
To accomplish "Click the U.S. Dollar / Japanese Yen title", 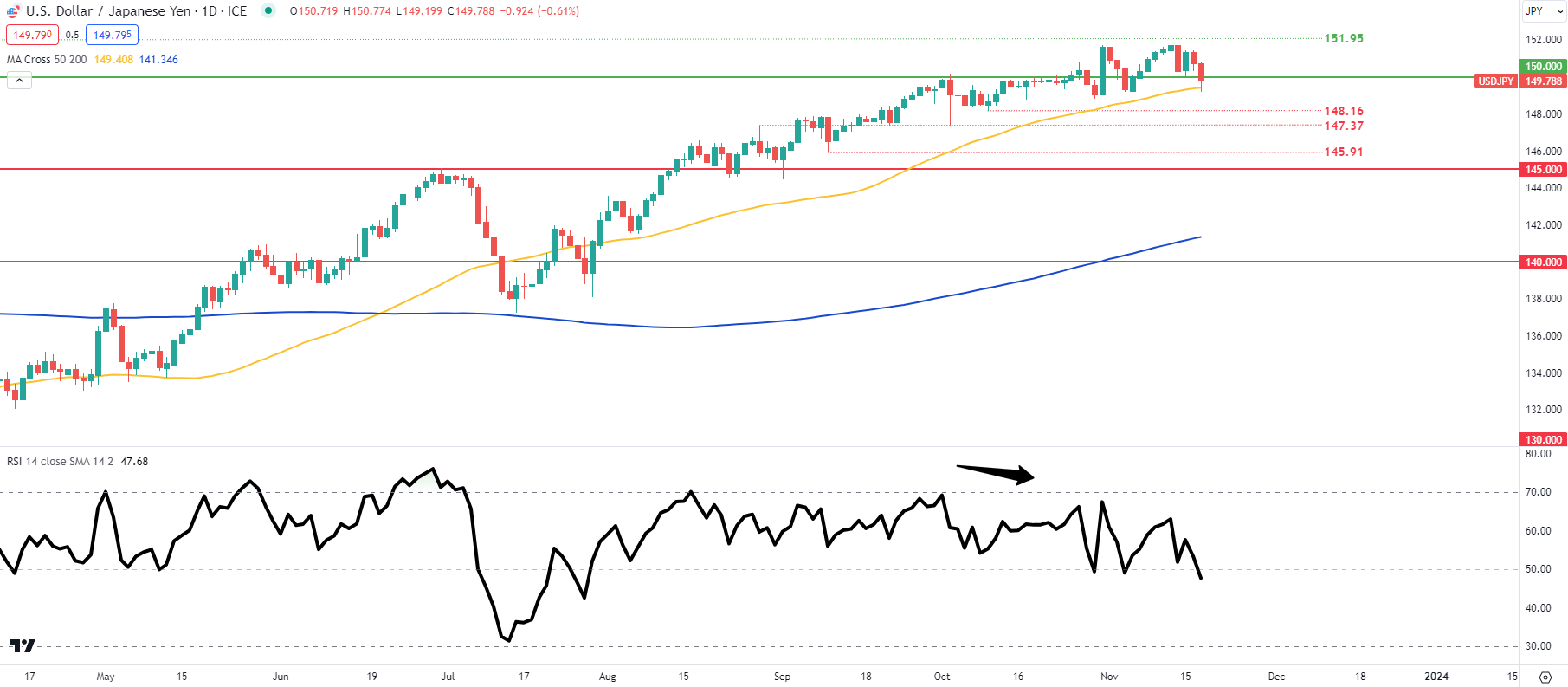I will (108, 11).
